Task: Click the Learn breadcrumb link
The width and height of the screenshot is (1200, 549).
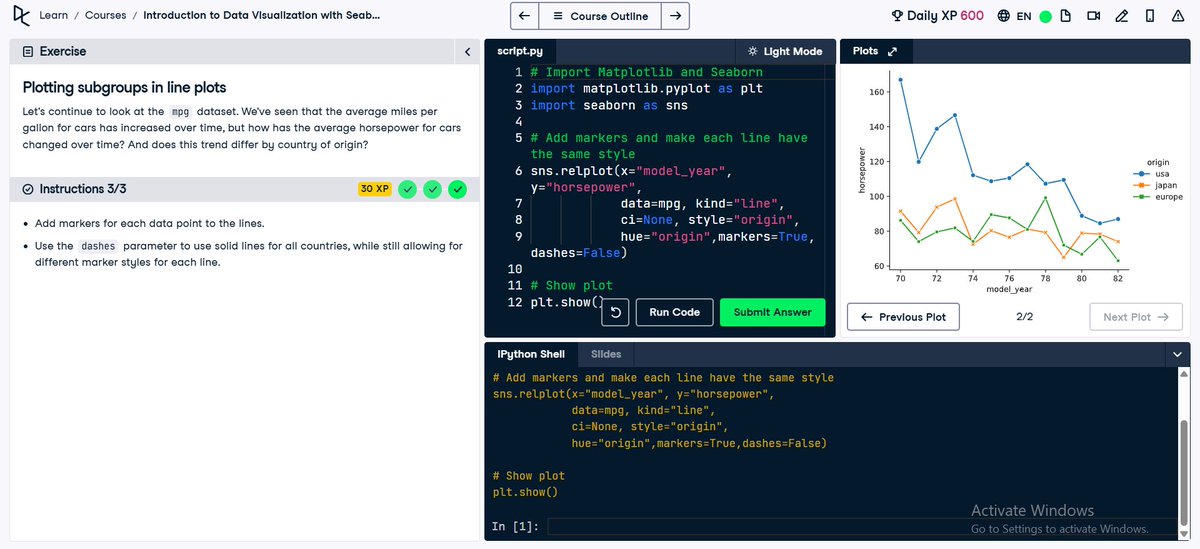Action: (x=54, y=16)
